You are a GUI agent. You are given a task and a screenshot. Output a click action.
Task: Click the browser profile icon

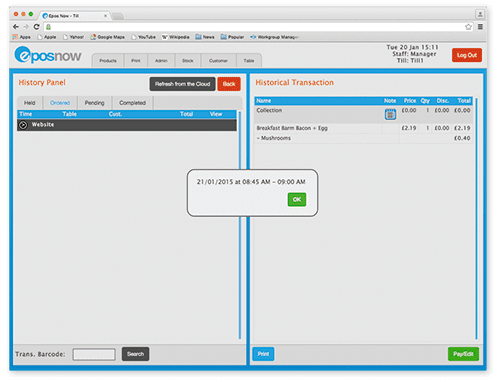480,14
